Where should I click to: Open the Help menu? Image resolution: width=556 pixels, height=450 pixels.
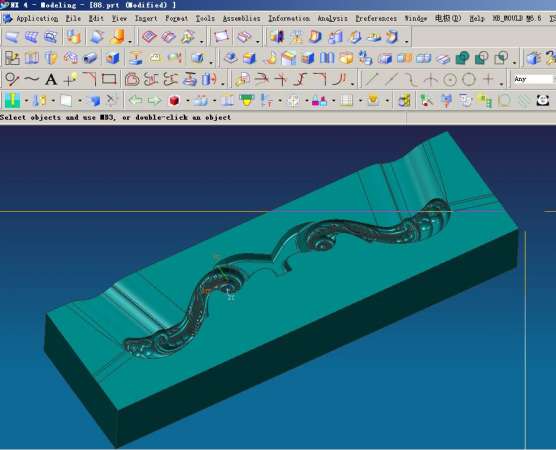pyautogui.click(x=477, y=18)
